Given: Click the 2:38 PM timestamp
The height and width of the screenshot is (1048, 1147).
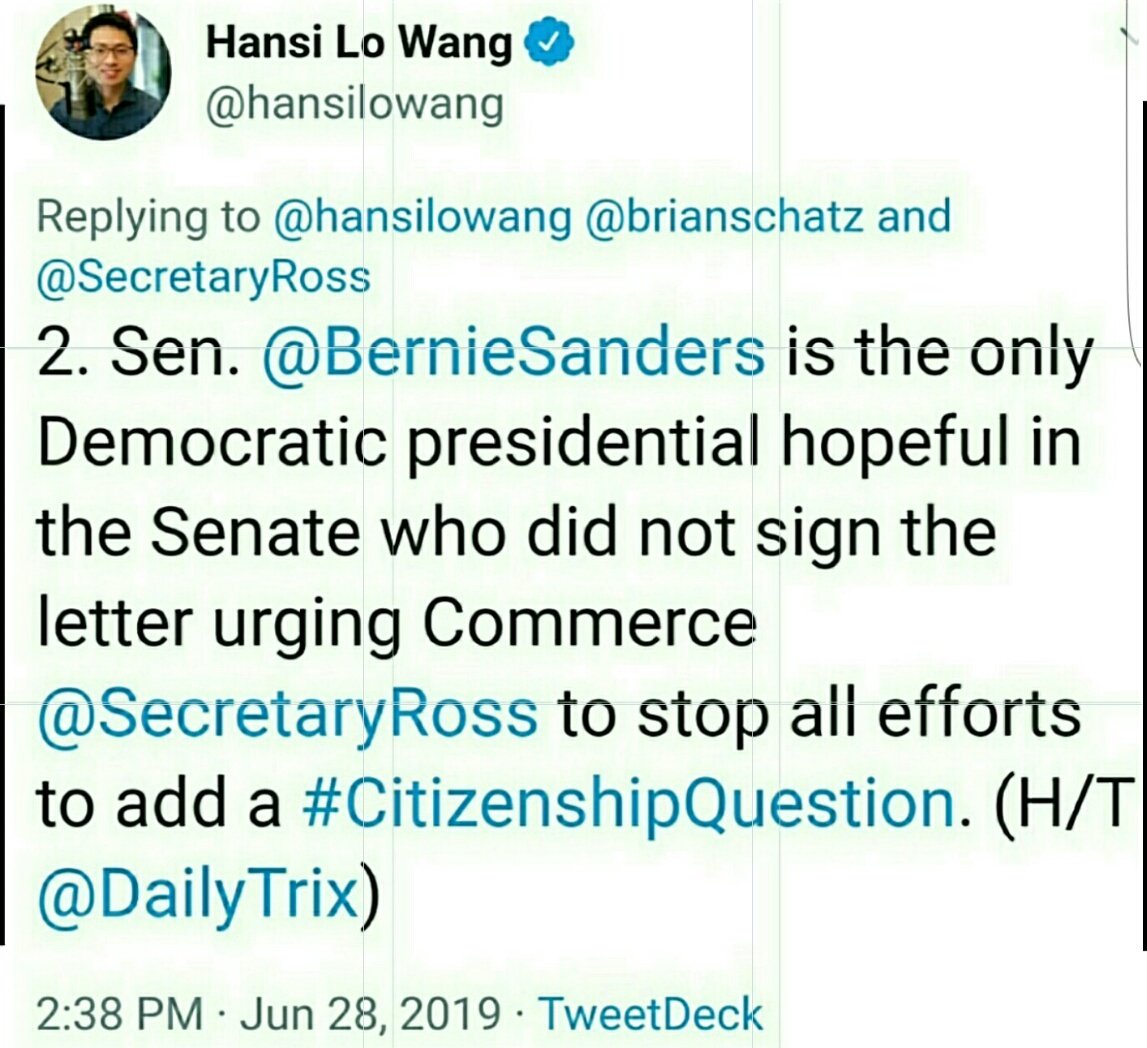Looking at the screenshot, I should (x=121, y=1014).
